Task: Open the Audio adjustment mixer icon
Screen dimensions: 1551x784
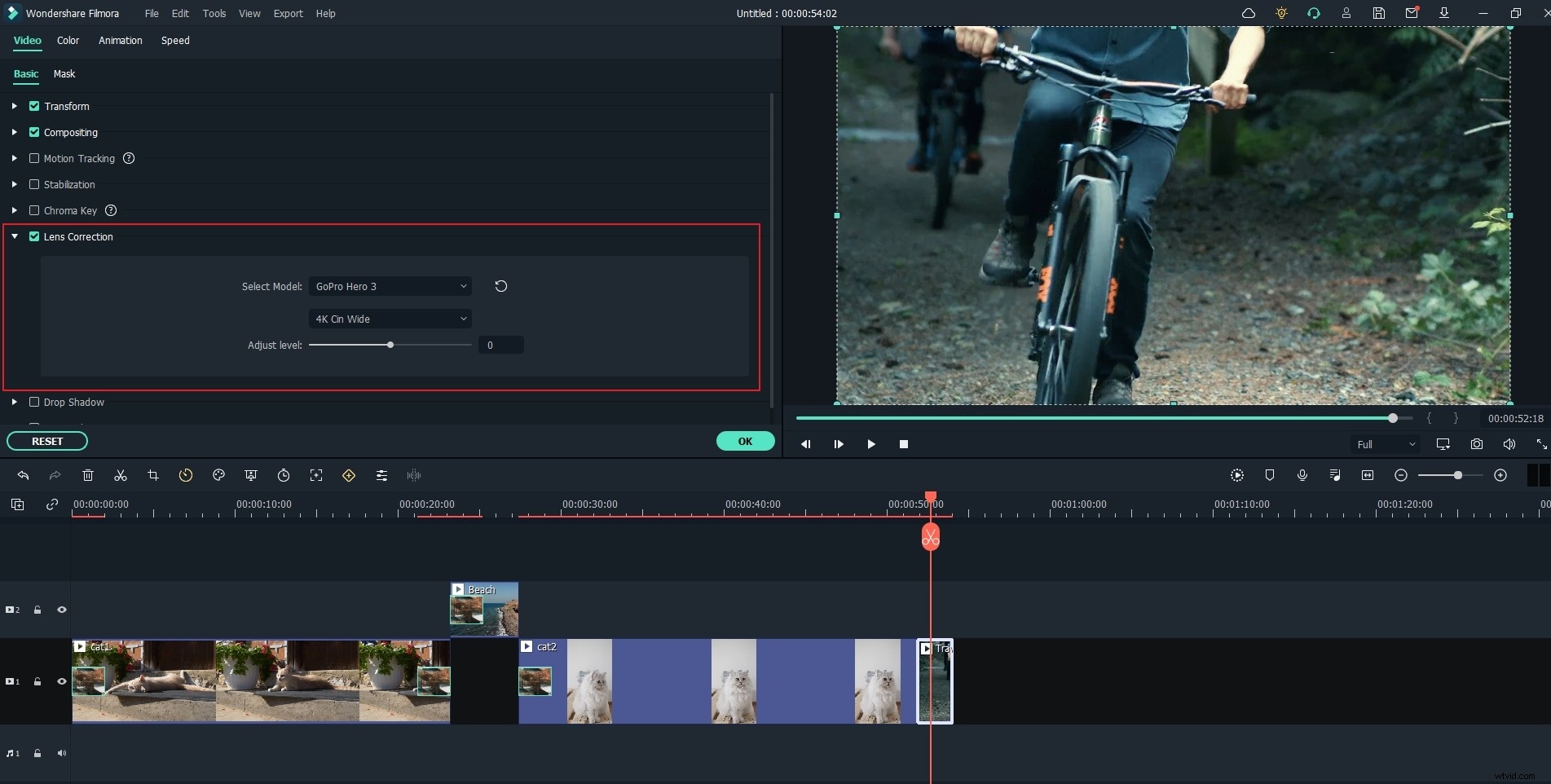Action: (x=381, y=475)
